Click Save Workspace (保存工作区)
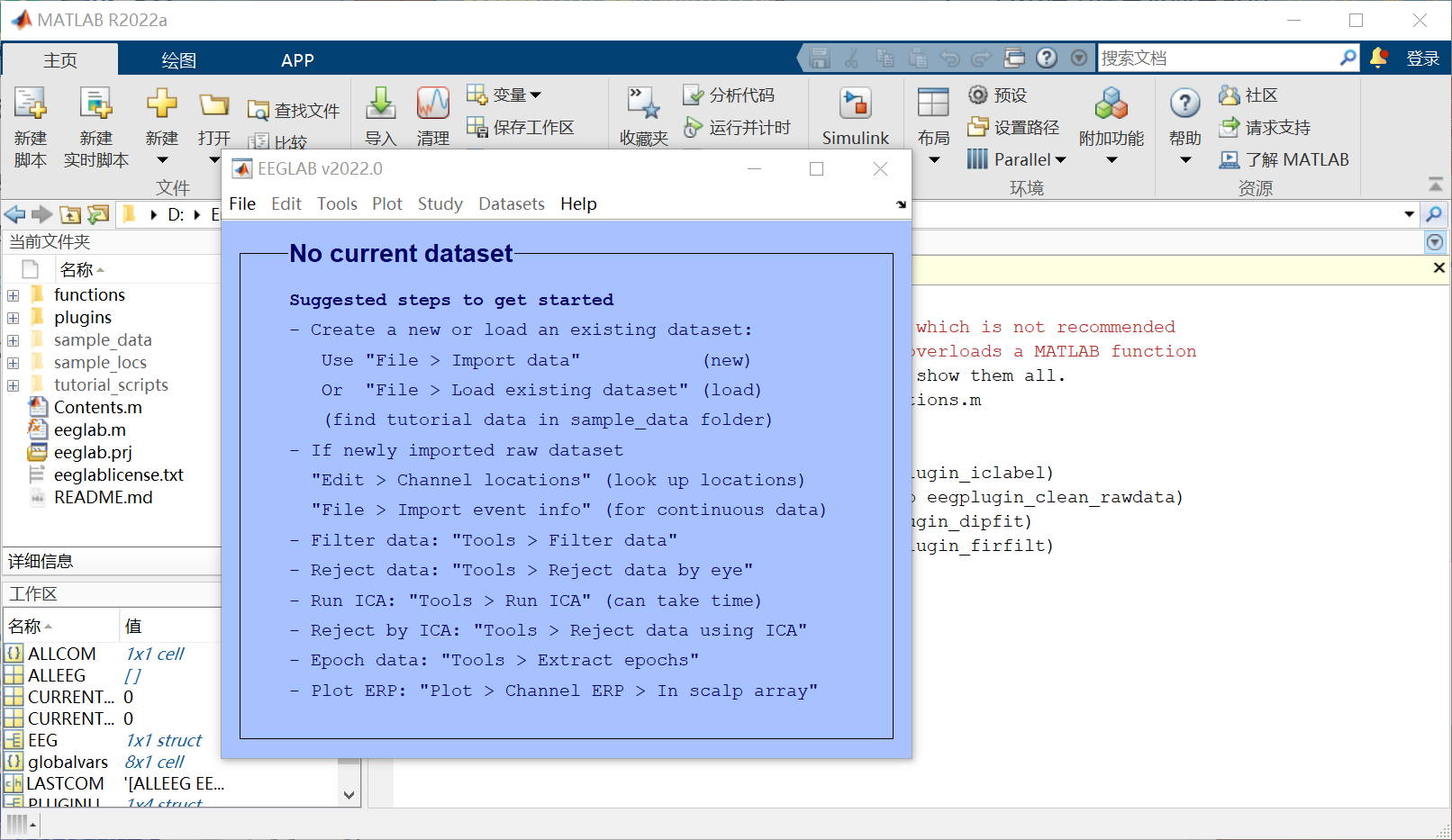The height and width of the screenshot is (840, 1452). [x=520, y=127]
